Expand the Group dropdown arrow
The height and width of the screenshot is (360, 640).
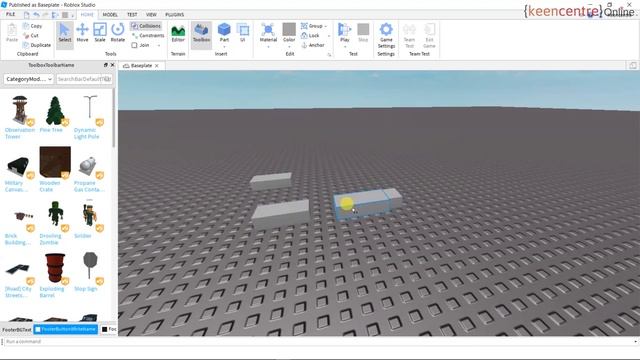[326, 26]
